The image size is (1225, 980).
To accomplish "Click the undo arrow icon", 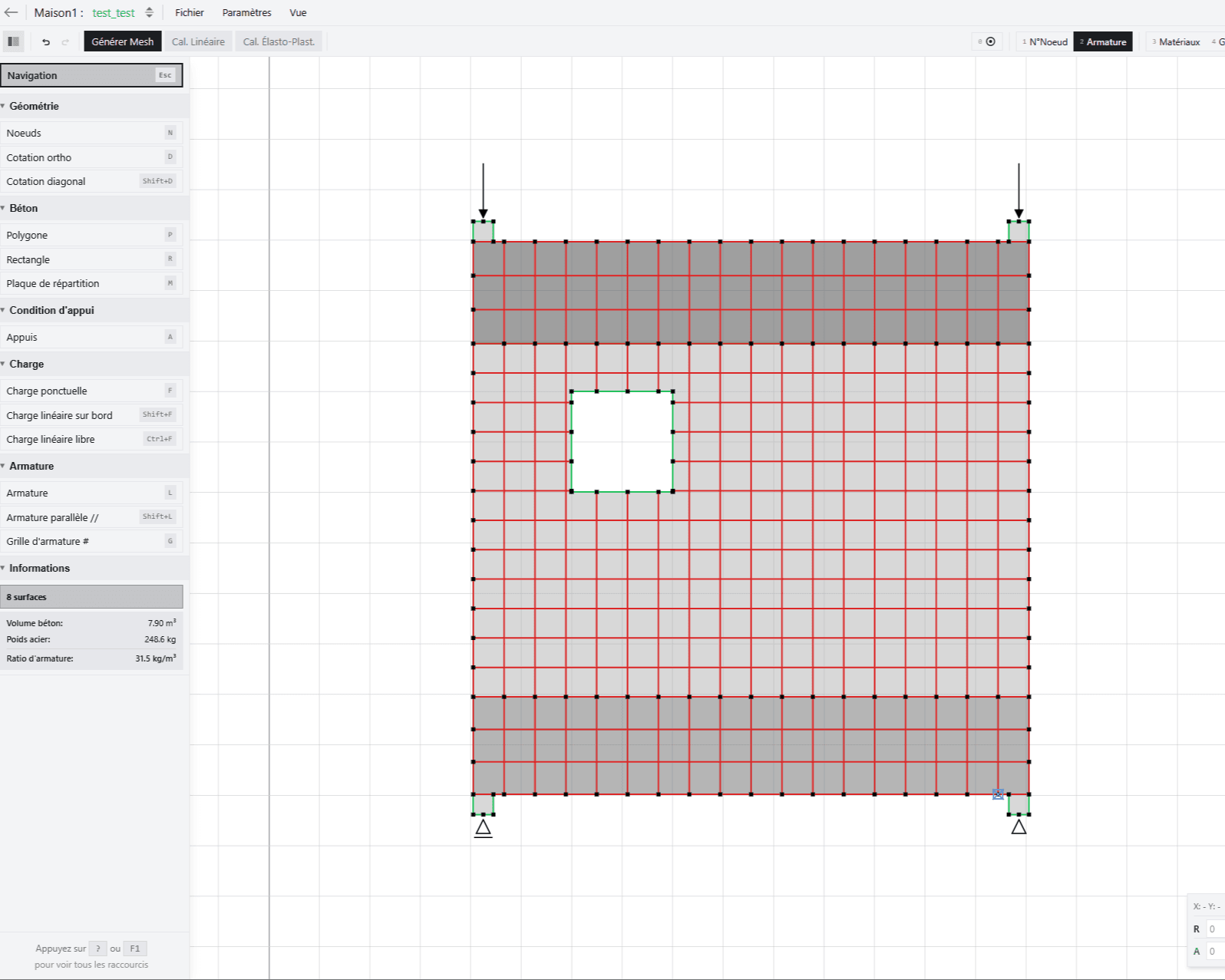I will 46,41.
